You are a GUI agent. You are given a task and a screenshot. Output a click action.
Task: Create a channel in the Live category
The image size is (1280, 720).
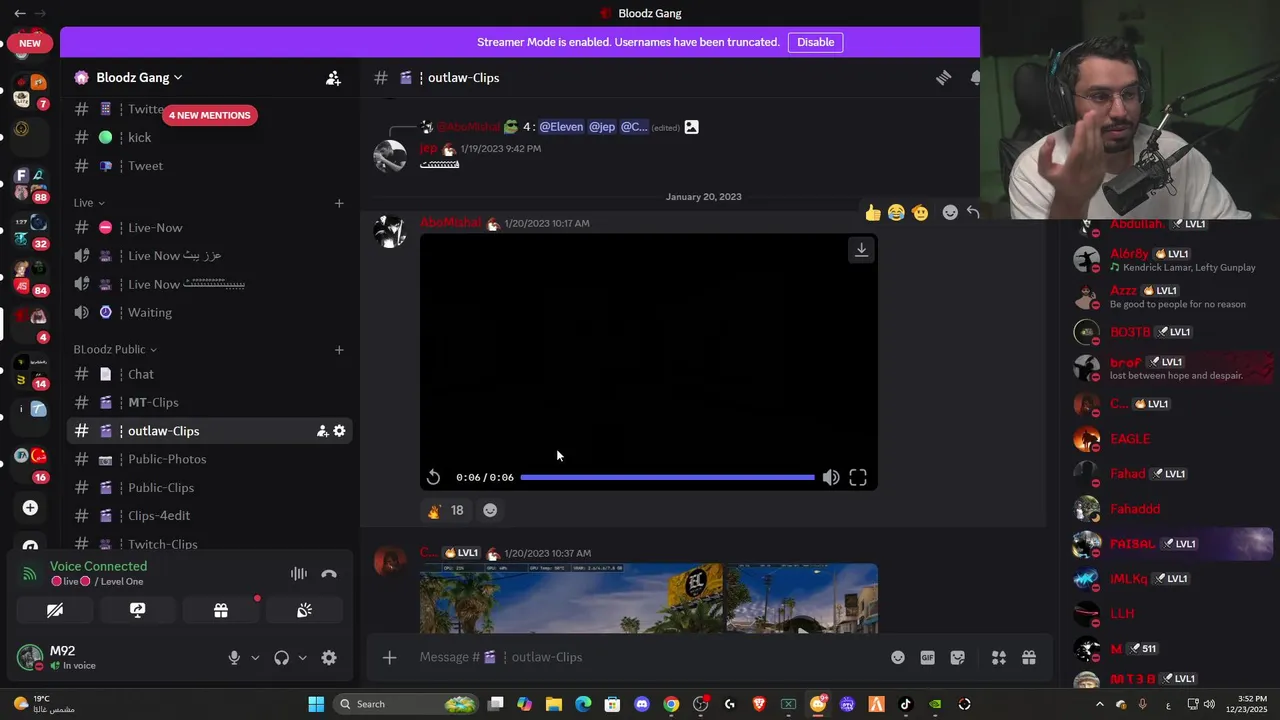[x=339, y=203]
